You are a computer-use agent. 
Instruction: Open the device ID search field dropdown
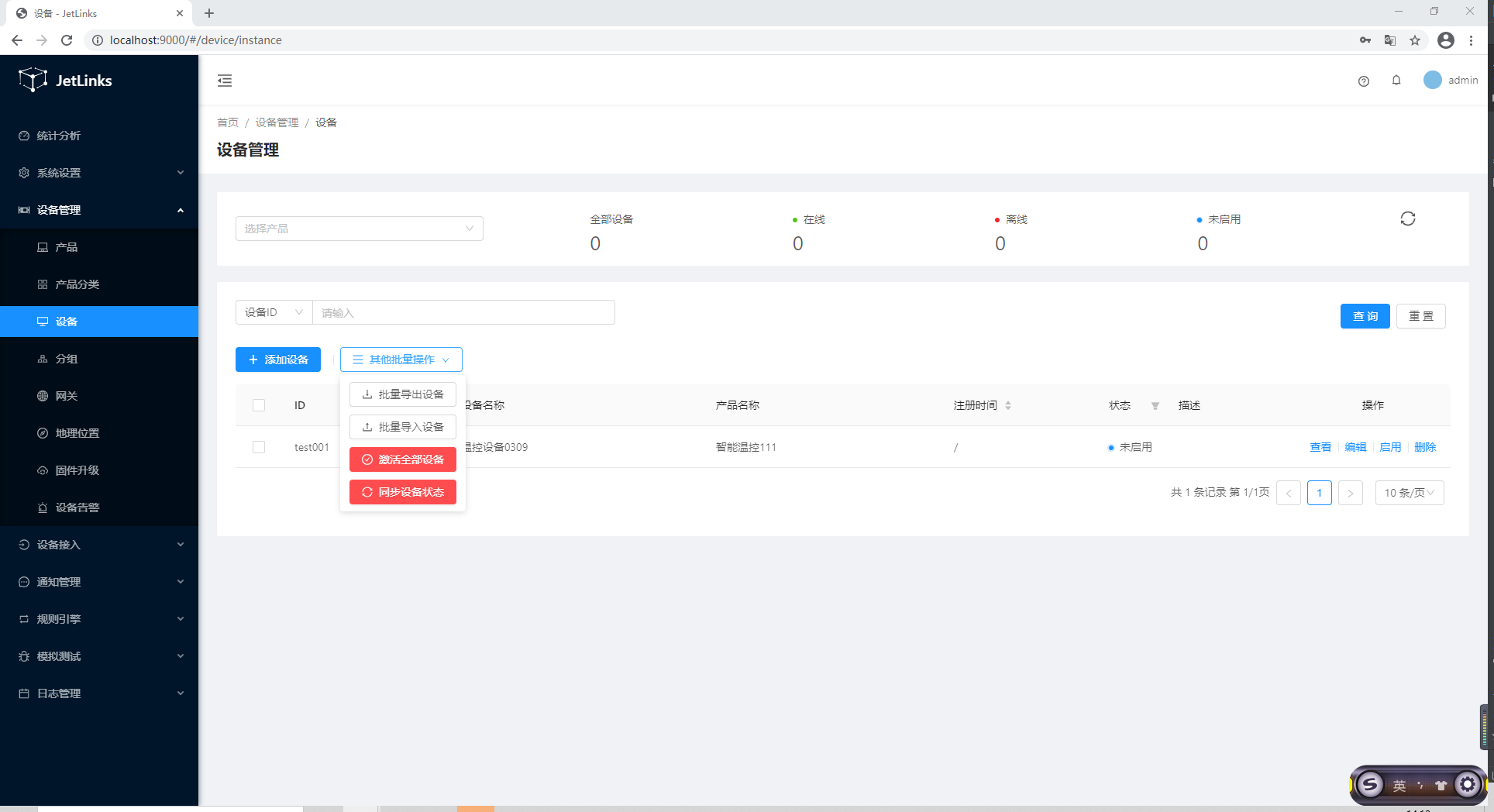point(274,312)
